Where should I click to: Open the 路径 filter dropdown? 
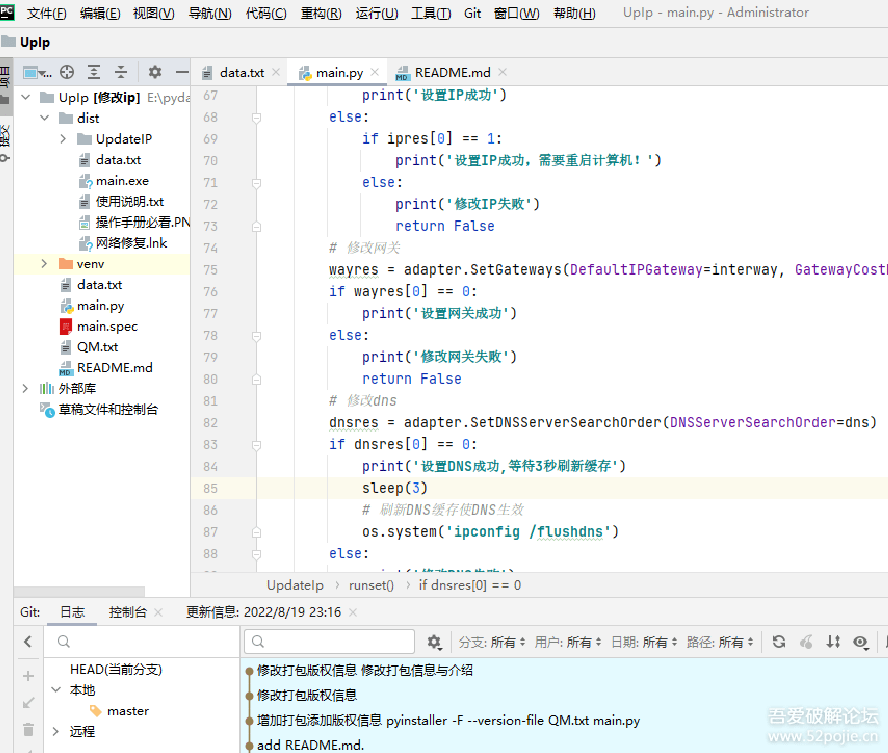tap(720, 642)
